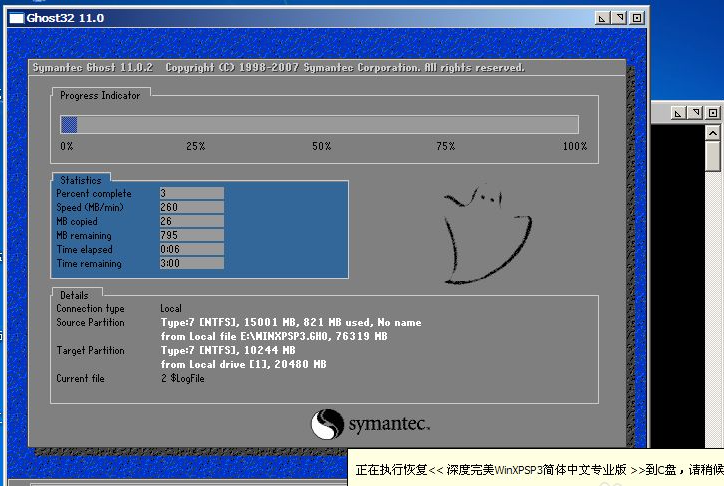Click the scroll-up arrow in background window
This screenshot has height=486, width=724.
coord(712,133)
